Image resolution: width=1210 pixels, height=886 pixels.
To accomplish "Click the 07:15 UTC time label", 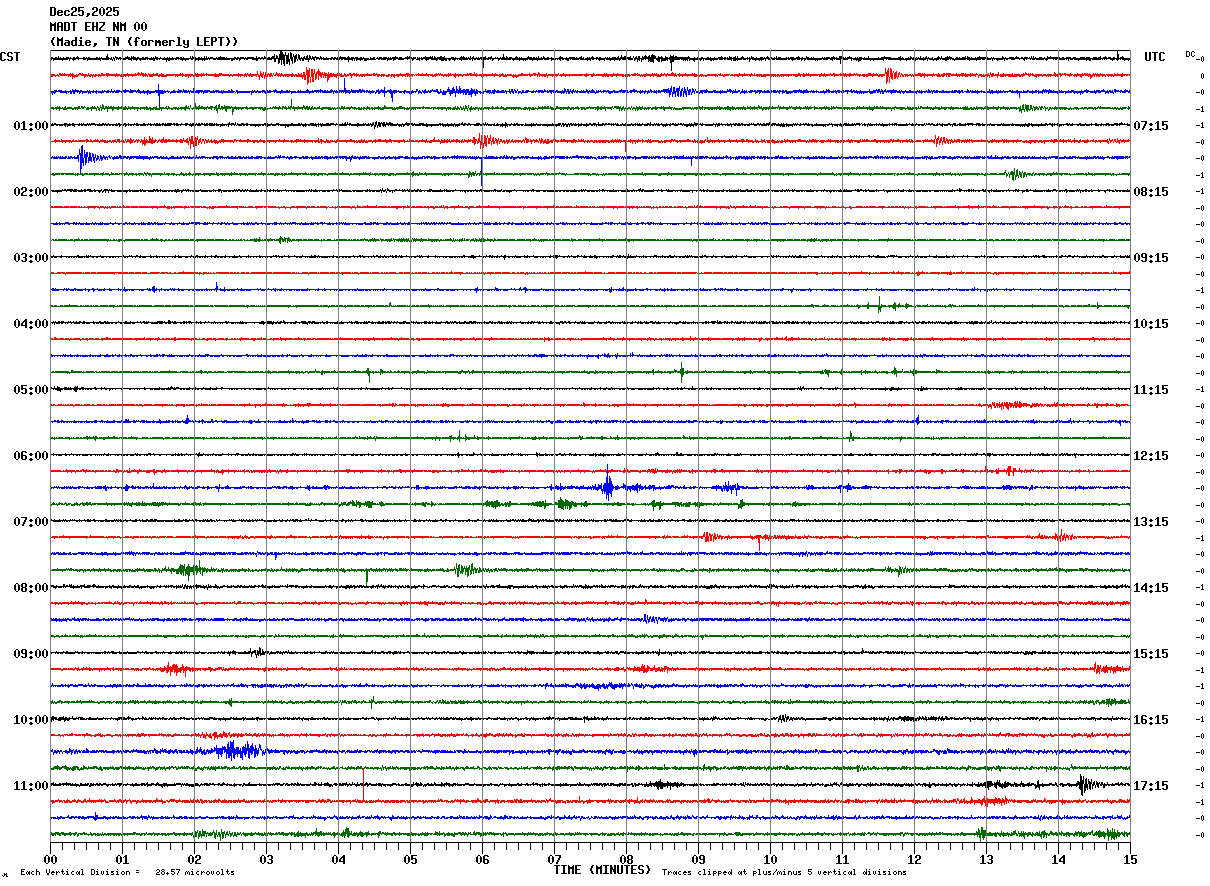I will coord(1152,126).
